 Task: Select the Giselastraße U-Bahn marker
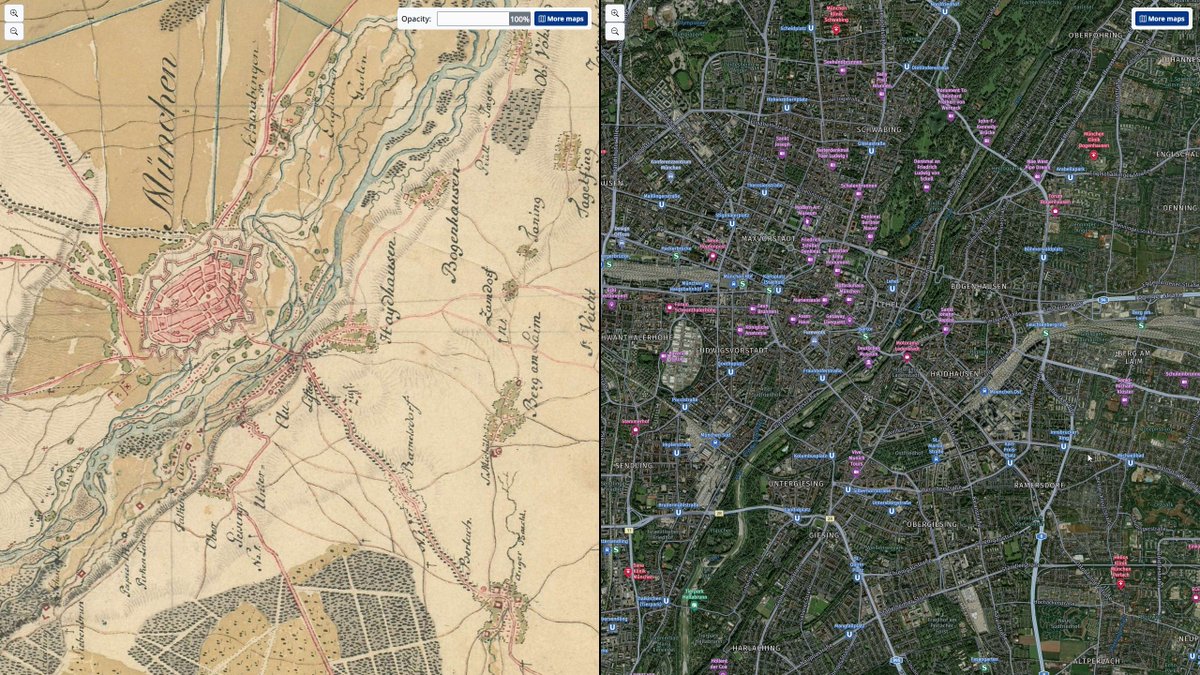[870, 152]
